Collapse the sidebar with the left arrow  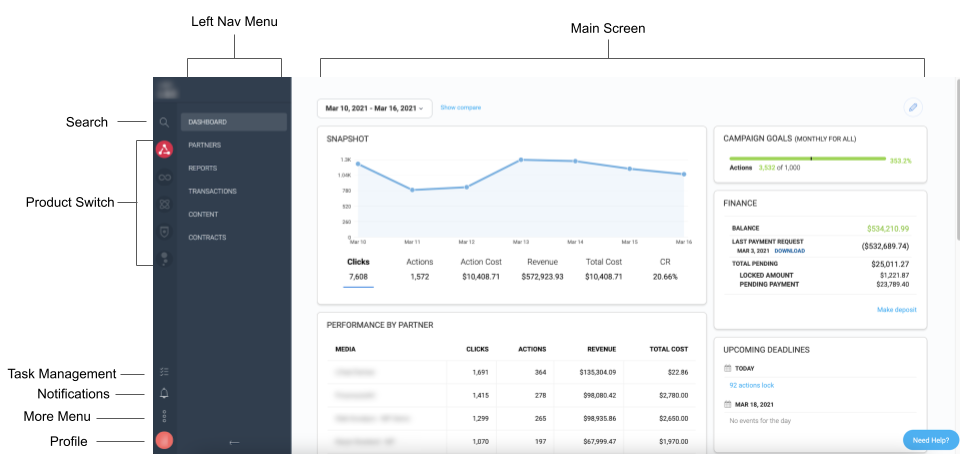click(234, 442)
